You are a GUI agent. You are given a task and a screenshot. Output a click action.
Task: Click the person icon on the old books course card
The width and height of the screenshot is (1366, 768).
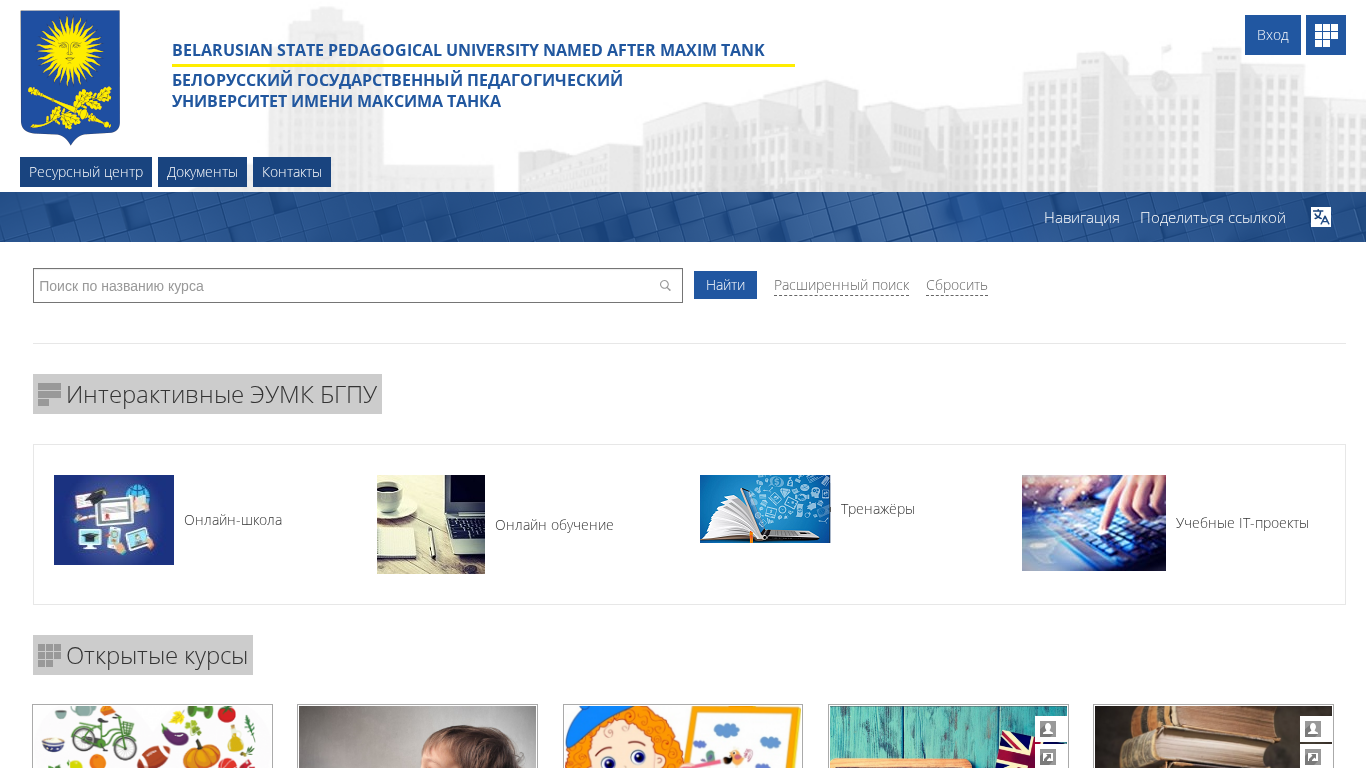1313,729
